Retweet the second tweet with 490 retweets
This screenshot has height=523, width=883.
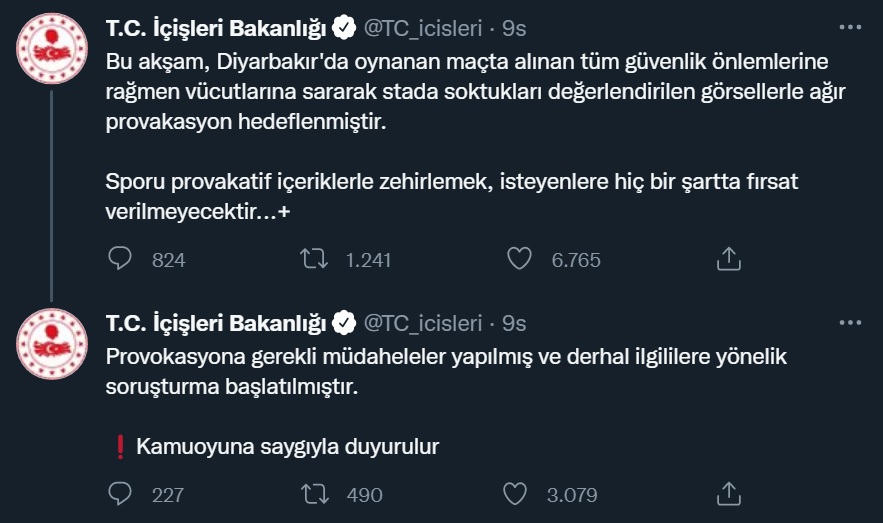[x=315, y=494]
